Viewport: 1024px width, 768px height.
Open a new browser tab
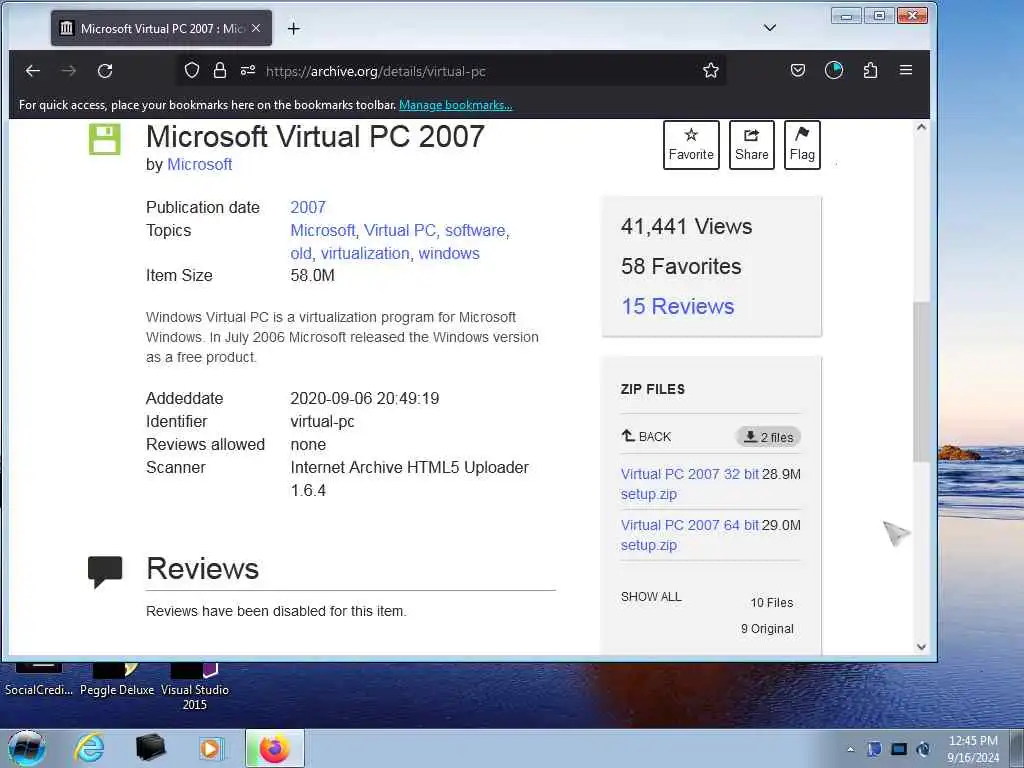pos(294,29)
